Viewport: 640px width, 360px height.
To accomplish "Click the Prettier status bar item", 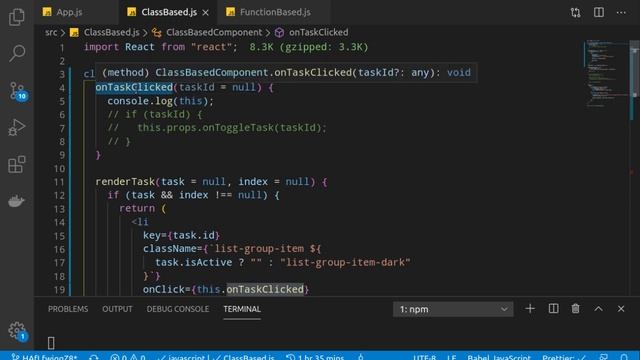I will coord(564,357).
